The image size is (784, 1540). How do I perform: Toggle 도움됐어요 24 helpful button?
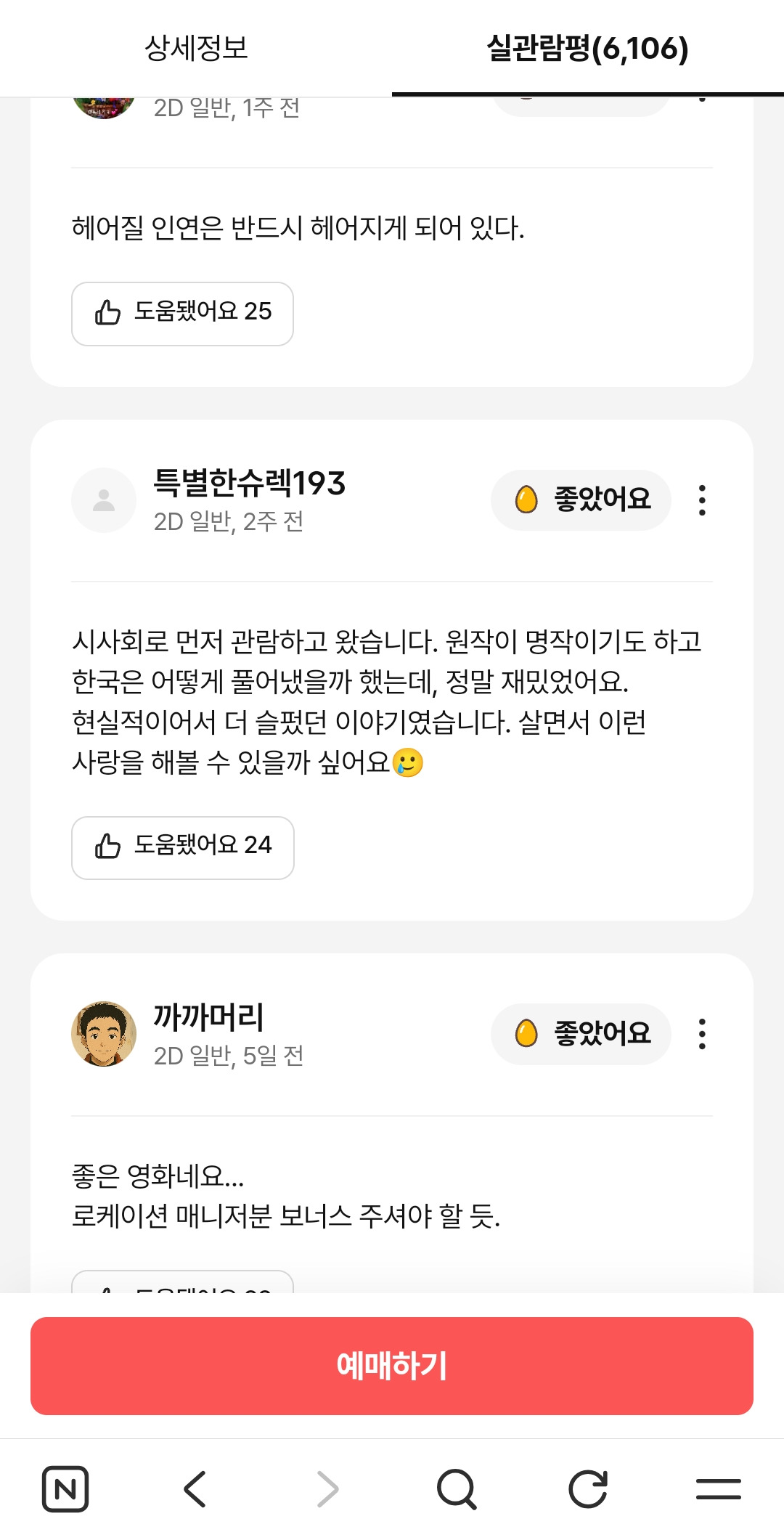click(x=182, y=847)
